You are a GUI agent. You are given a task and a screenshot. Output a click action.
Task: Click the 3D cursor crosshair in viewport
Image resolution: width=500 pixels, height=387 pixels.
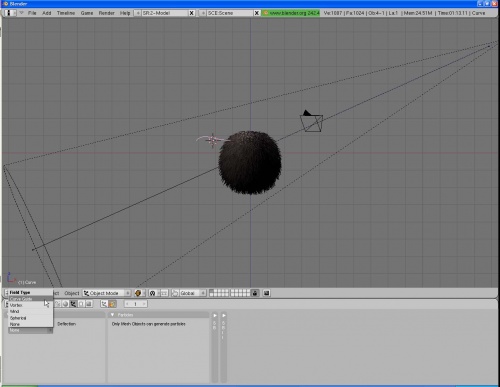coord(213,140)
